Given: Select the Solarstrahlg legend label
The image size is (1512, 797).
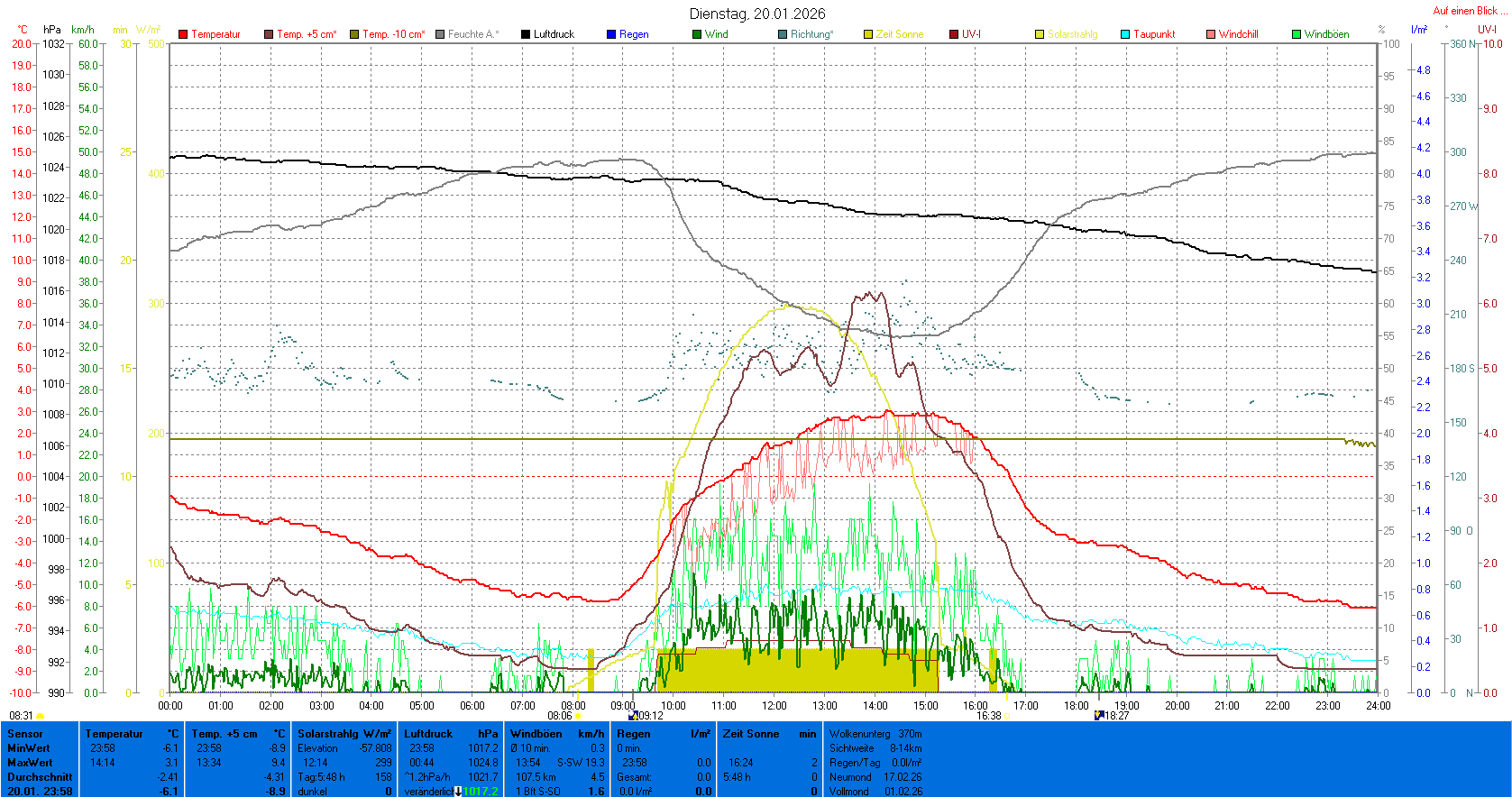Looking at the screenshot, I should click(1072, 34).
